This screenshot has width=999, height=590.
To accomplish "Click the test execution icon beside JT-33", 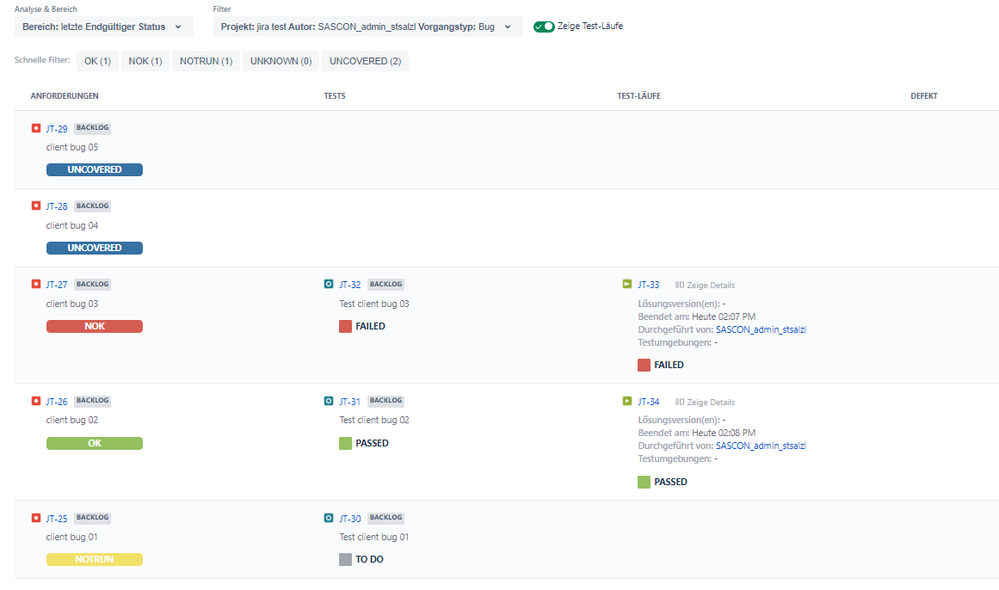I will click(627, 284).
